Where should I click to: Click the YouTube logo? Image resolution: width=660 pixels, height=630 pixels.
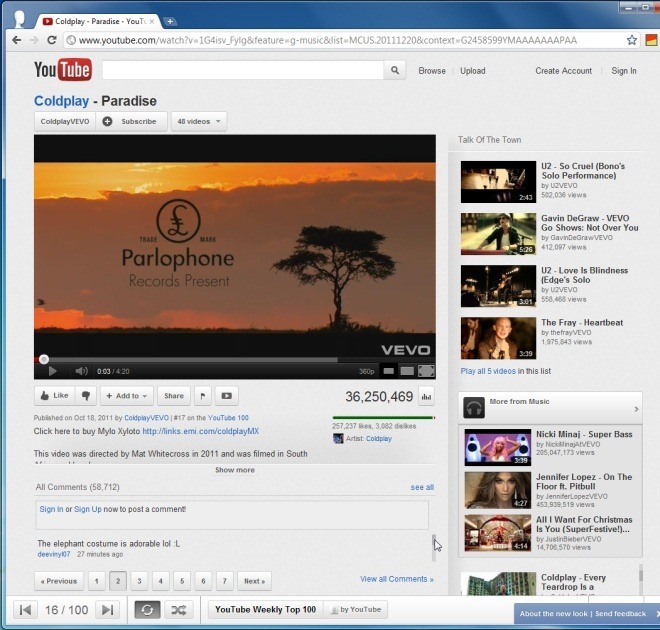point(63,70)
